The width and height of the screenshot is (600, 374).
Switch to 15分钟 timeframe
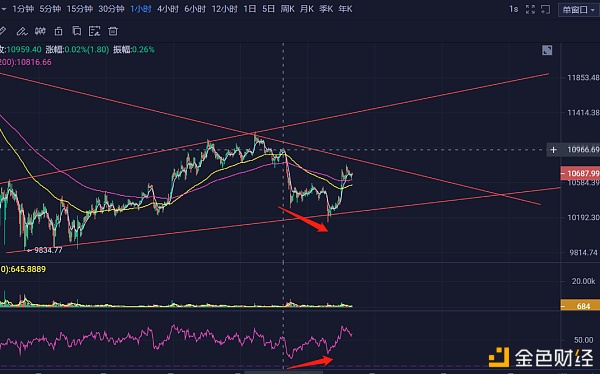(80, 9)
